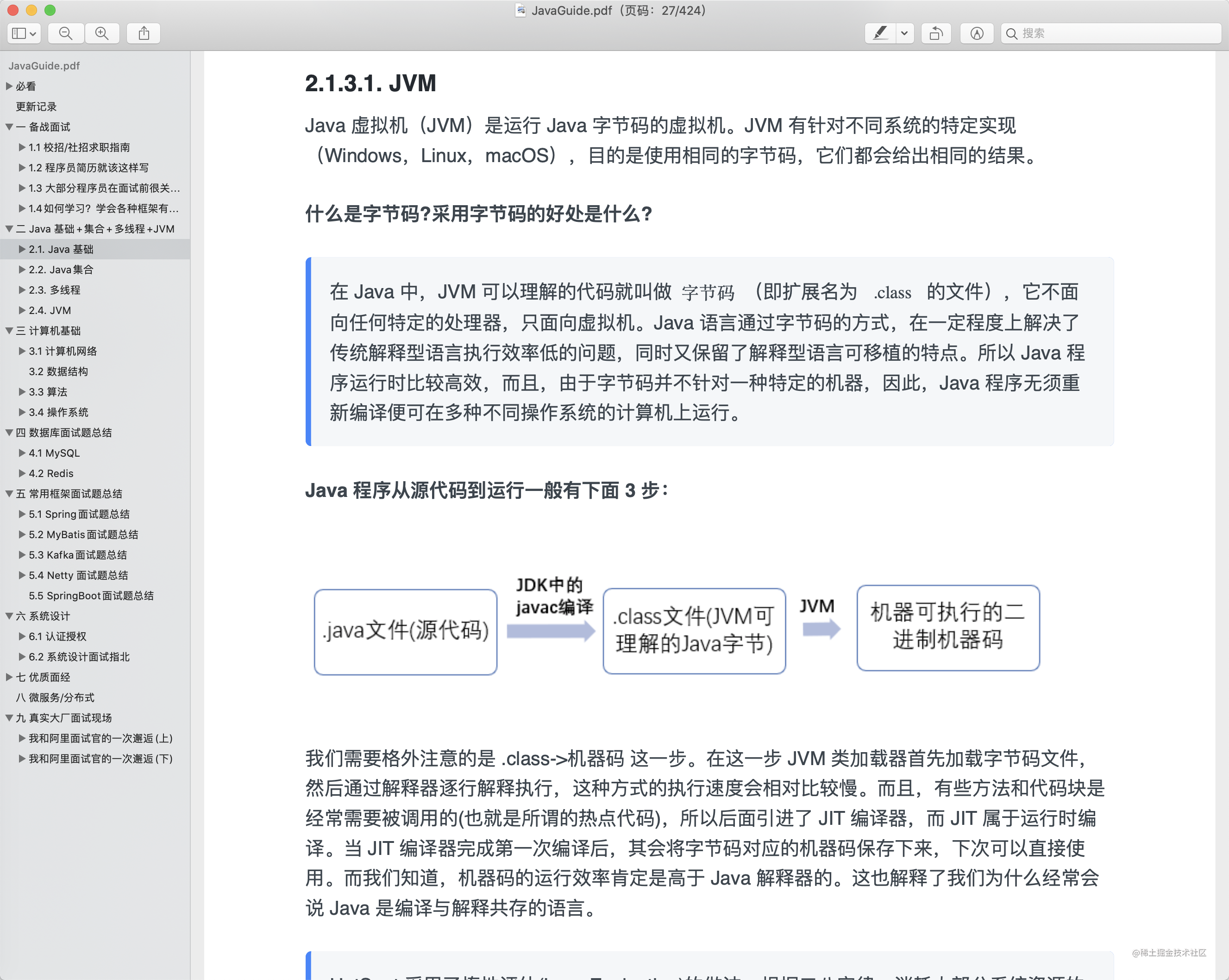The height and width of the screenshot is (980, 1229).
Task: Click the rotate page icon
Action: tap(935, 33)
